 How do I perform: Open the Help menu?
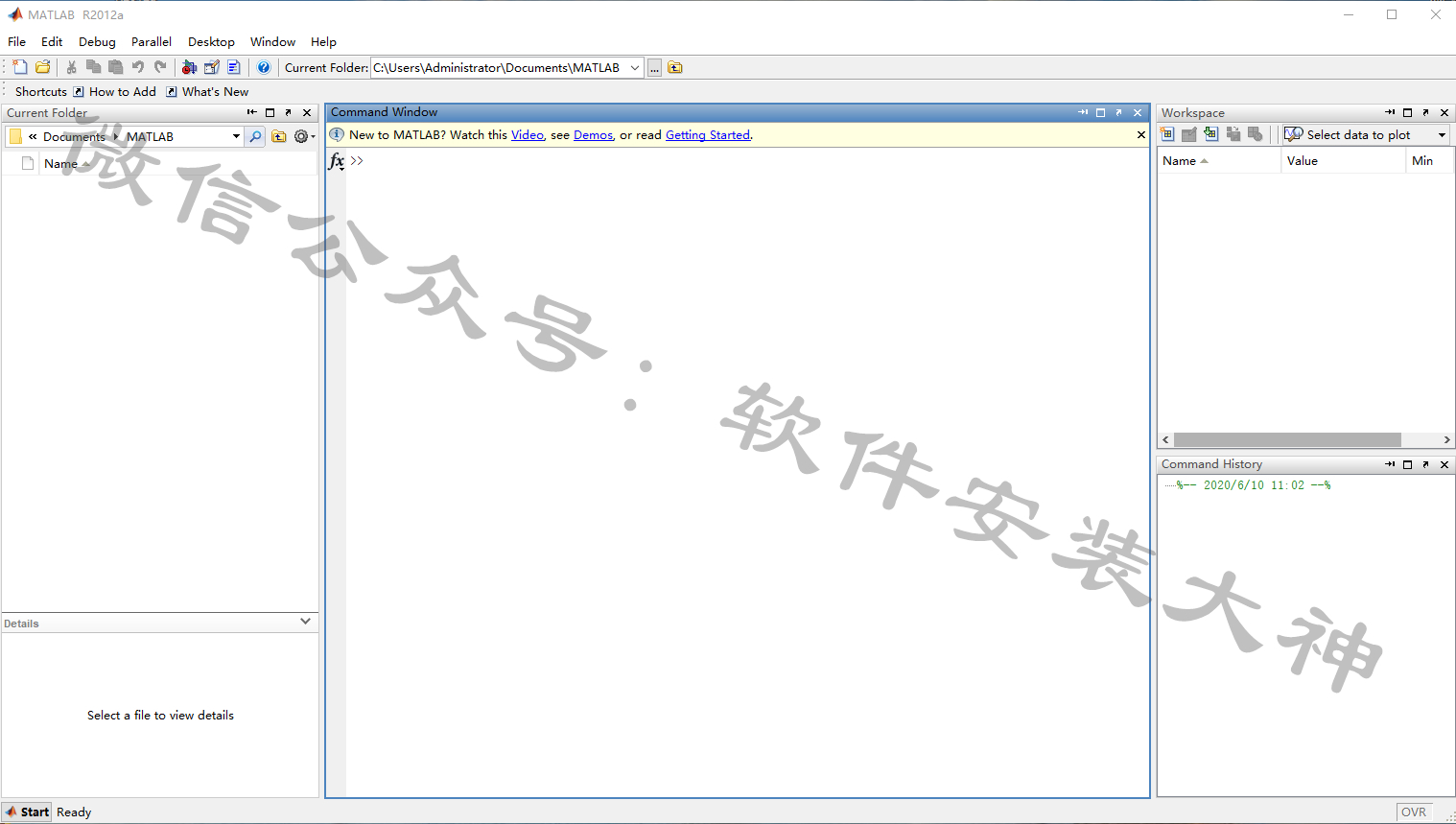(x=323, y=42)
